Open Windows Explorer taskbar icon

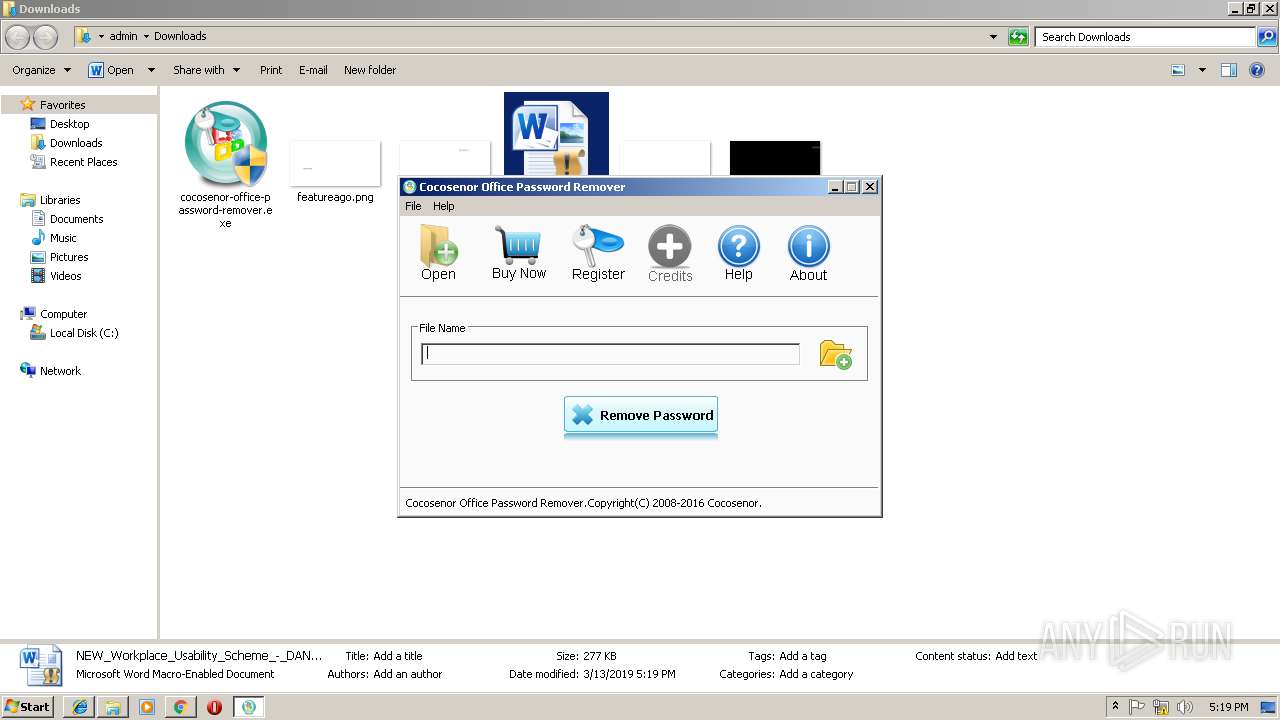coord(113,707)
